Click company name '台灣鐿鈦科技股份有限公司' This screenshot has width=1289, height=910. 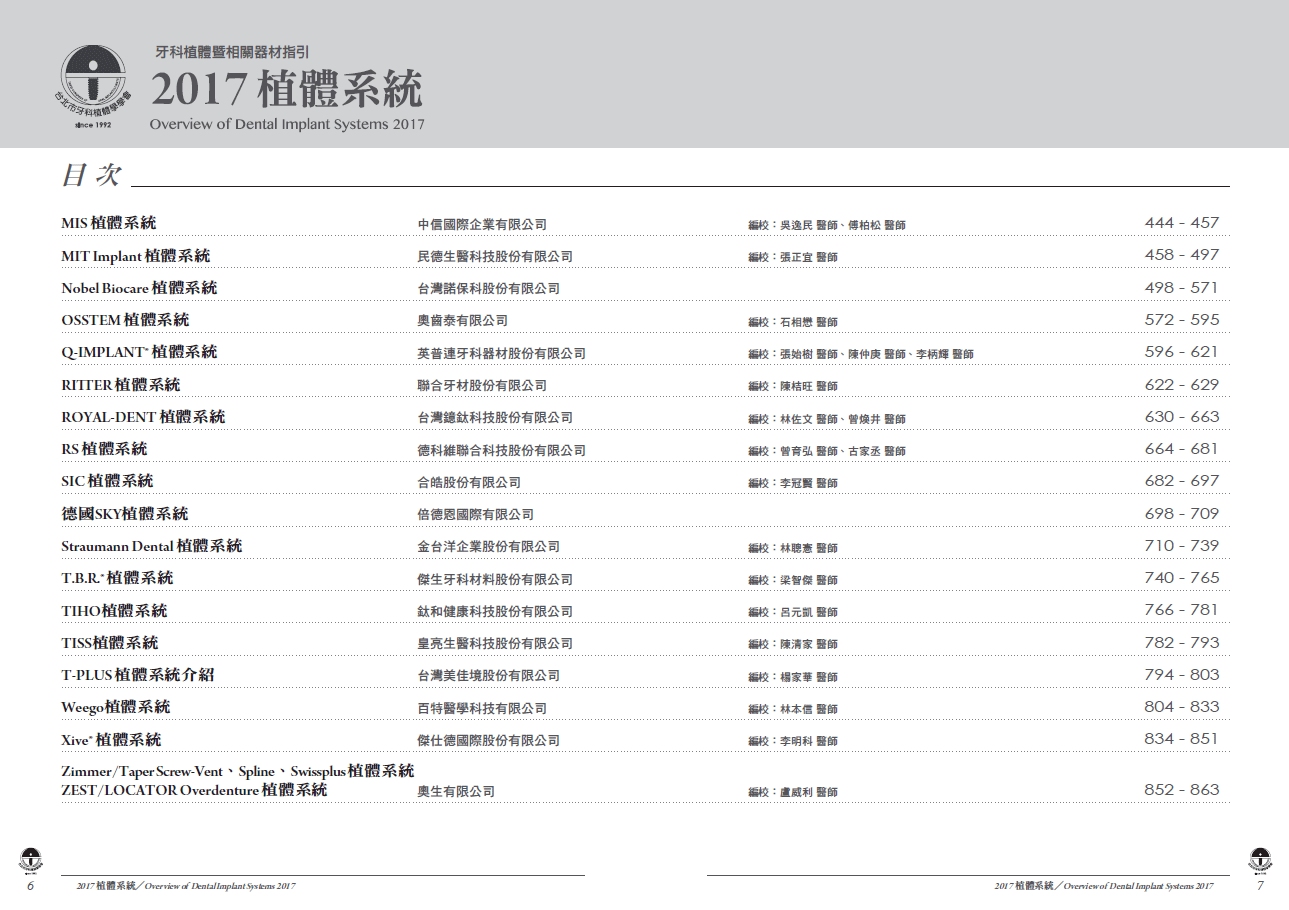[495, 418]
